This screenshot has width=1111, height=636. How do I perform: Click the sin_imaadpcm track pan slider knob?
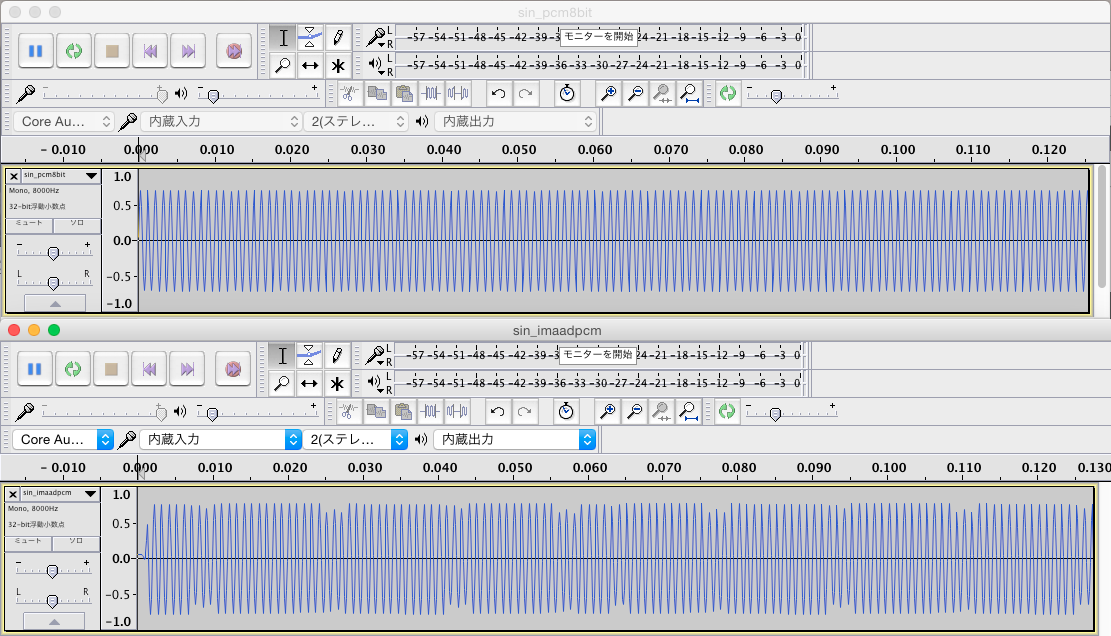[x=52, y=601]
